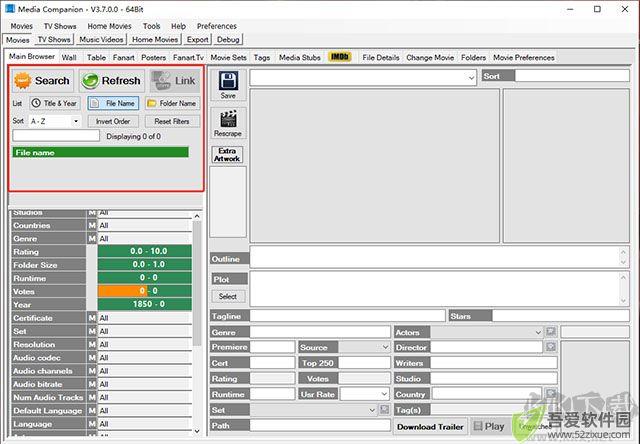The width and height of the screenshot is (640, 444).
Task: List movies by File Name
Action: (x=113, y=103)
